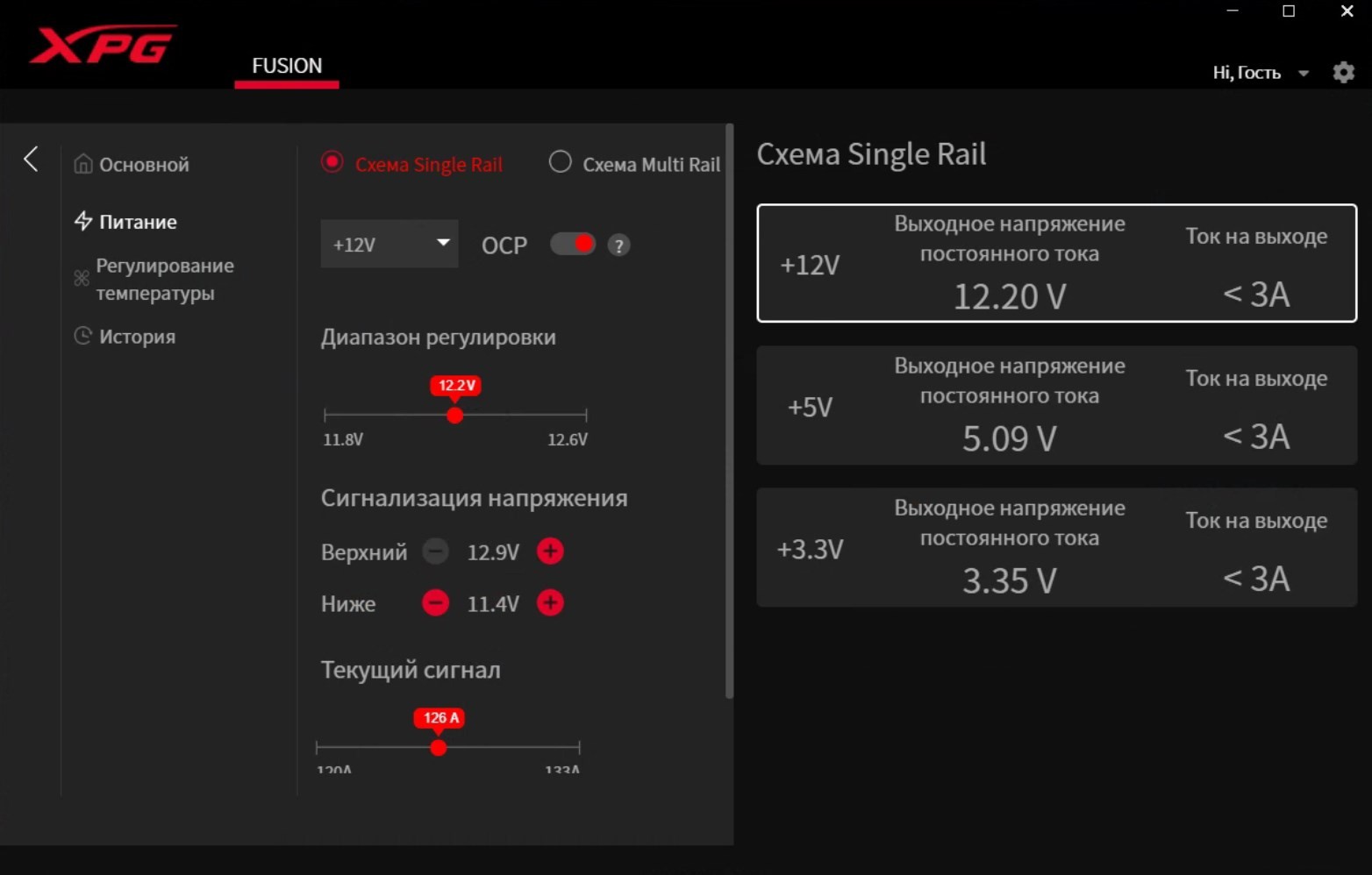This screenshot has height=875, width=1372.
Task: Select the +12V rail card
Action: [x=1057, y=263]
